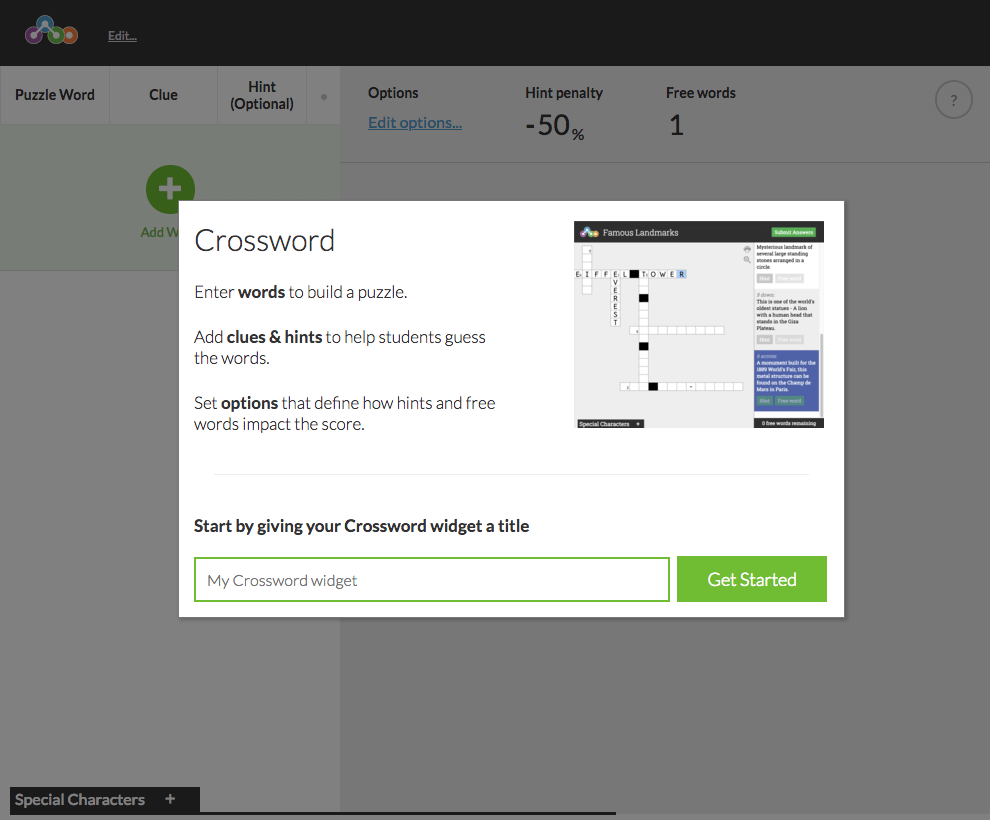Open help with the question mark icon
This screenshot has height=820, width=990.
(x=953, y=100)
